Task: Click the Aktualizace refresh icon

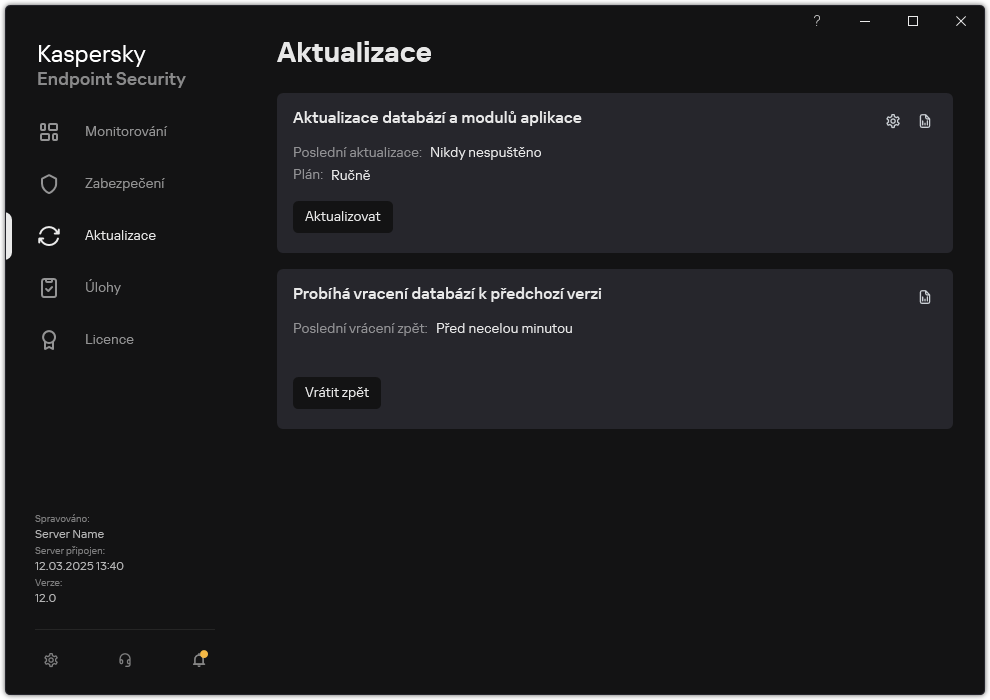Action: [48, 235]
